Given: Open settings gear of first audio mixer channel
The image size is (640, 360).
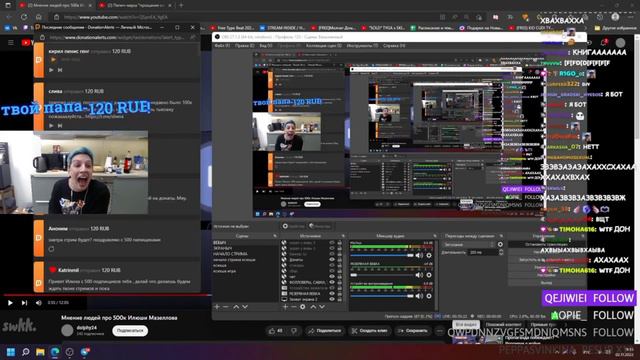Looking at the screenshot, I should click(x=429, y=256).
